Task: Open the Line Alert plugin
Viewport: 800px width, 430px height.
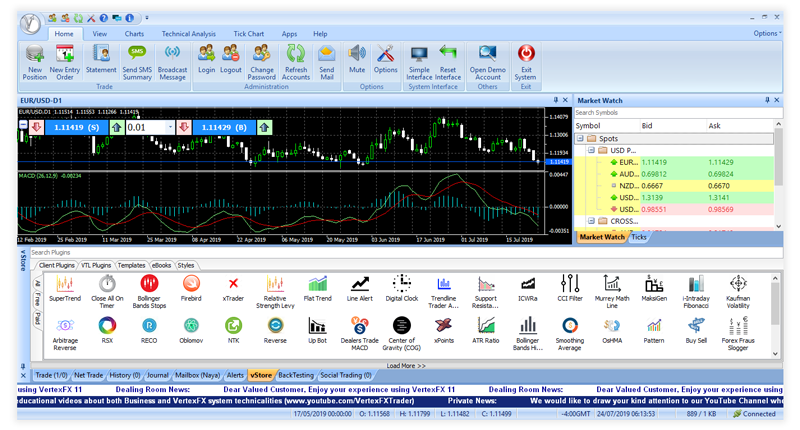Action: [x=360, y=288]
